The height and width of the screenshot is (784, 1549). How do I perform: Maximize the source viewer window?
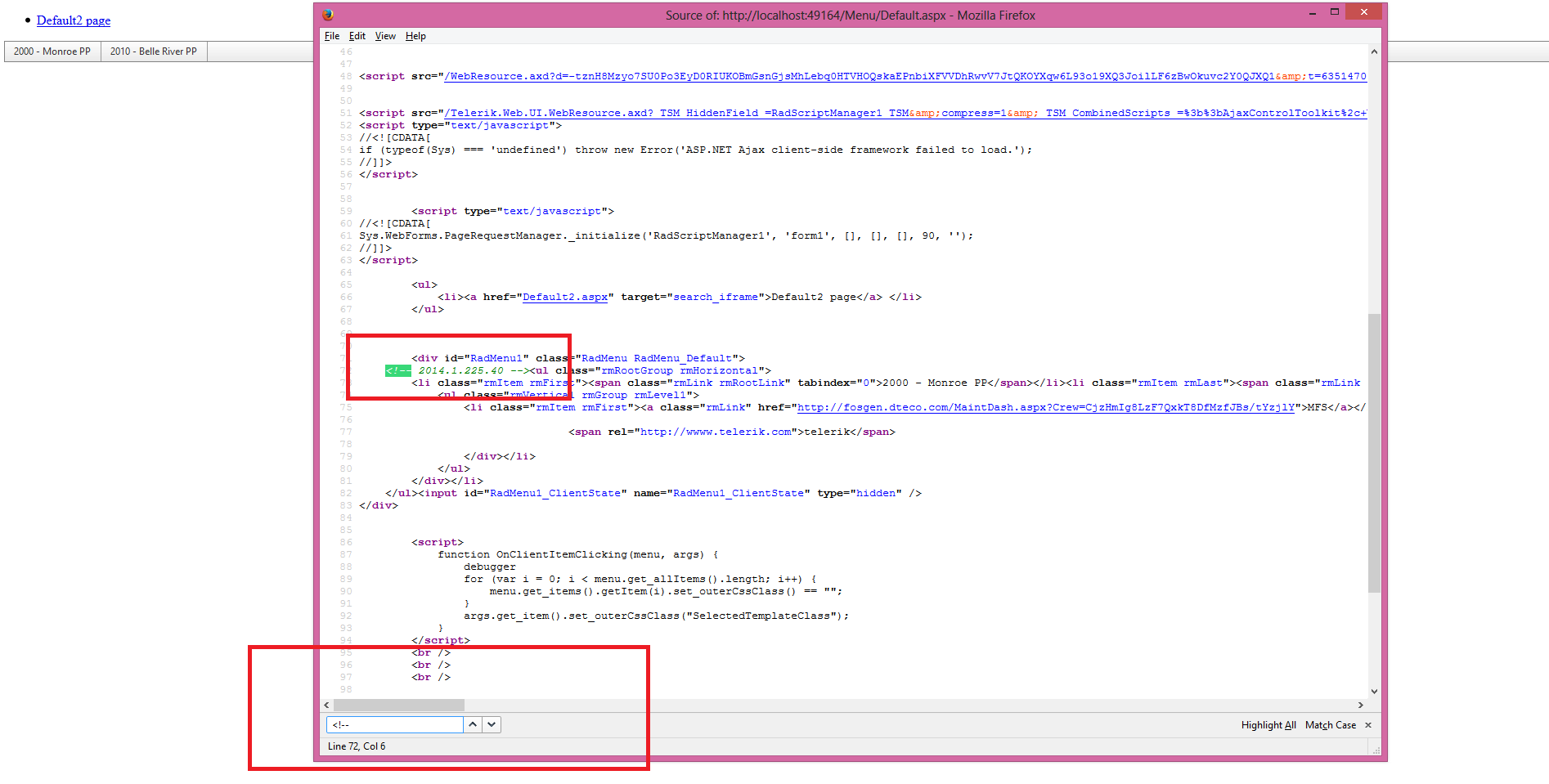click(1335, 11)
